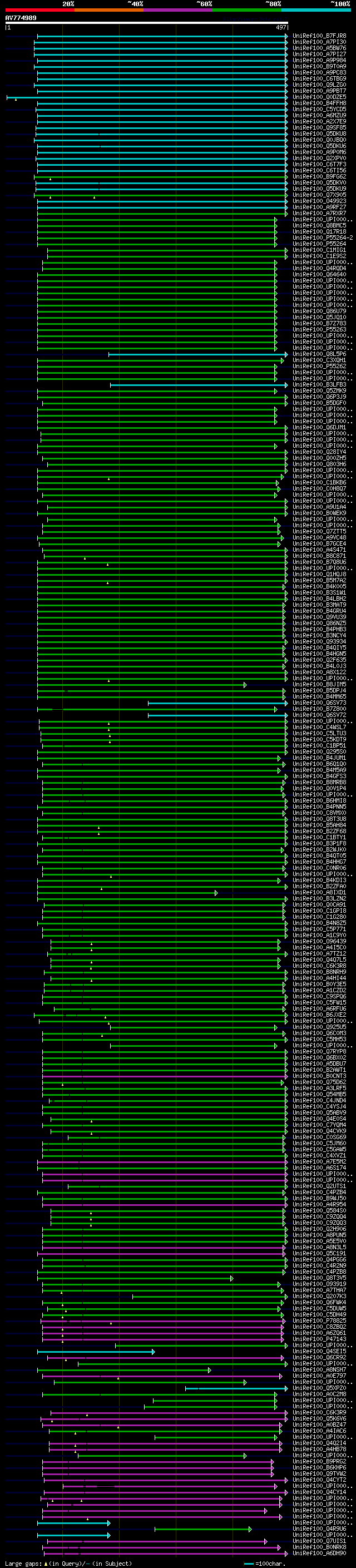Select the UniRef100_A8N3L5 label
The width and height of the screenshot is (356, 1568).
click(x=319, y=1247)
